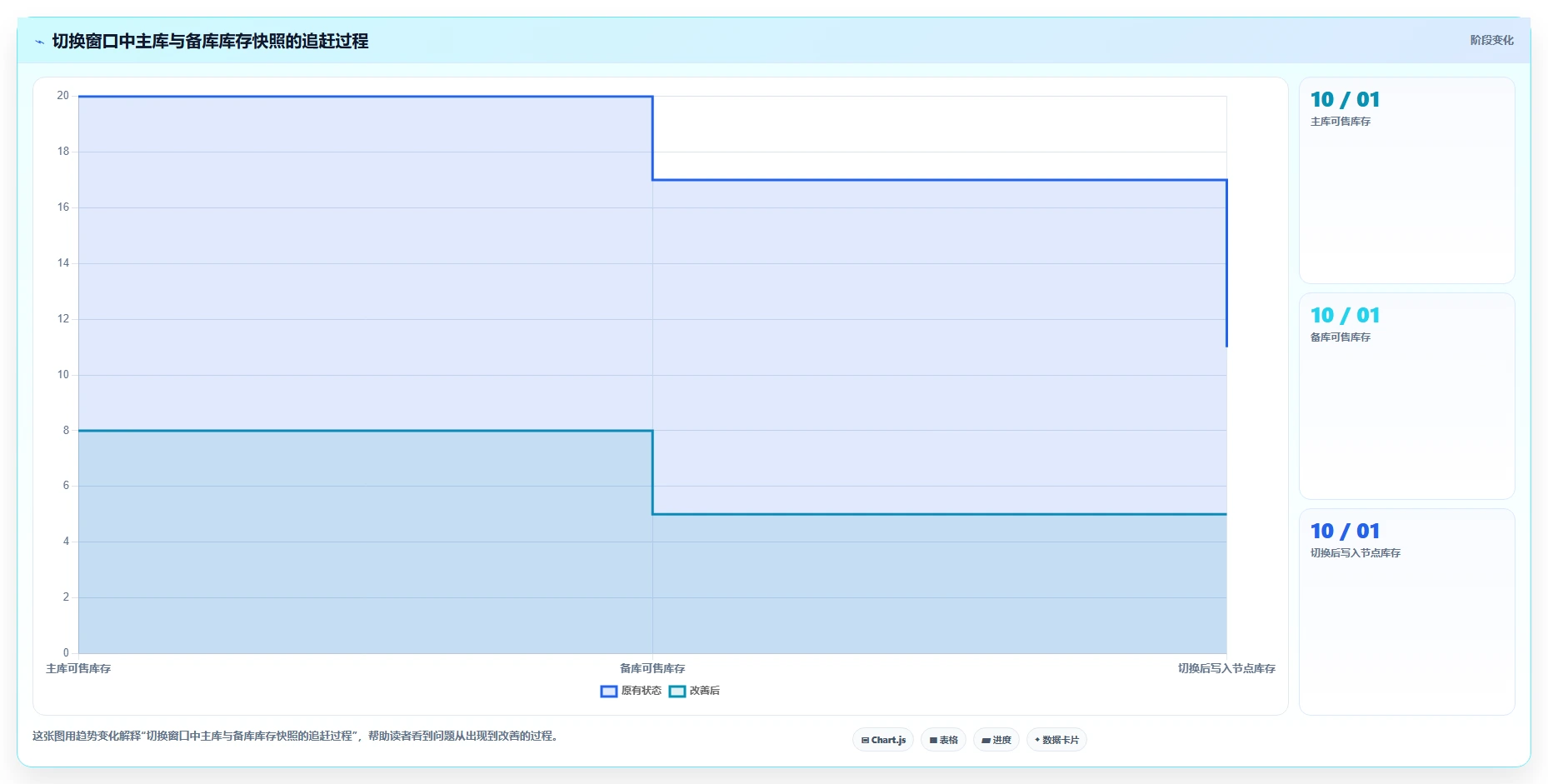Click the y-axis value 20

[x=63, y=96]
